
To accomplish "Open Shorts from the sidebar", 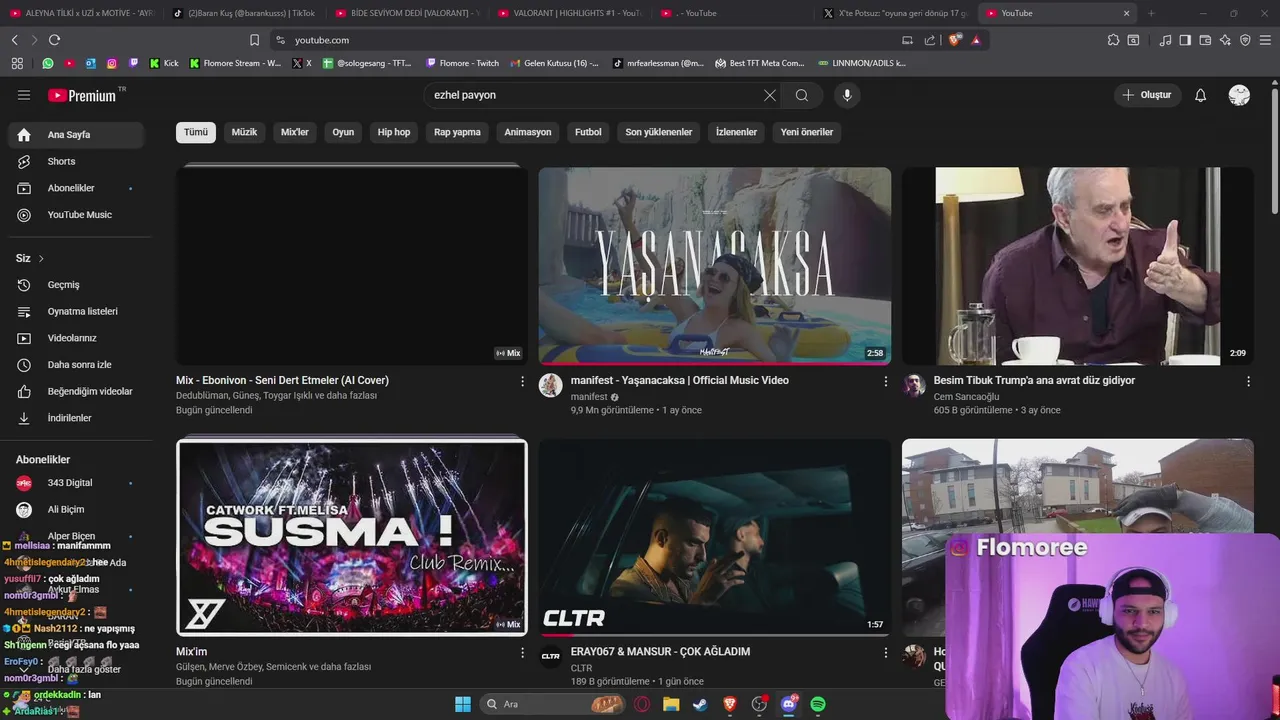I will click(x=76, y=161).
